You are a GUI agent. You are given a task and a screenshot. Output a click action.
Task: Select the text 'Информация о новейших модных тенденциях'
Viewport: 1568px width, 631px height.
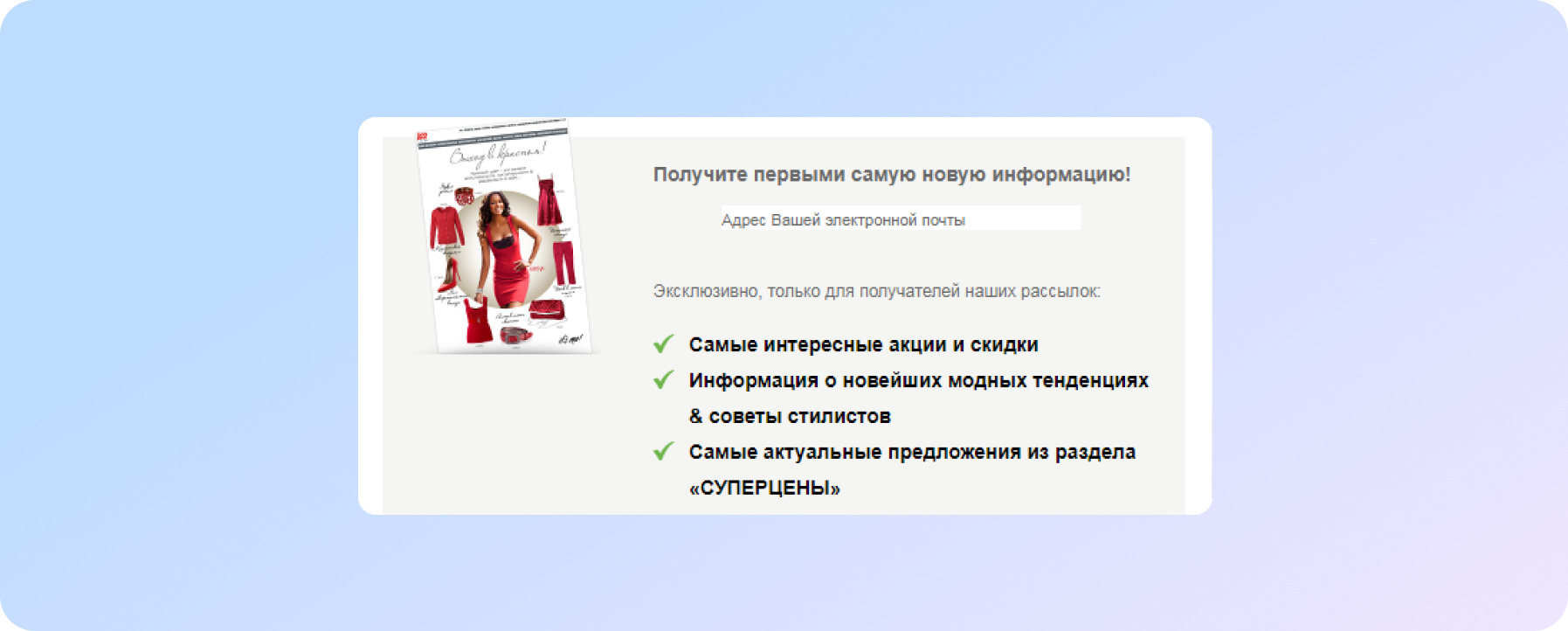918,380
